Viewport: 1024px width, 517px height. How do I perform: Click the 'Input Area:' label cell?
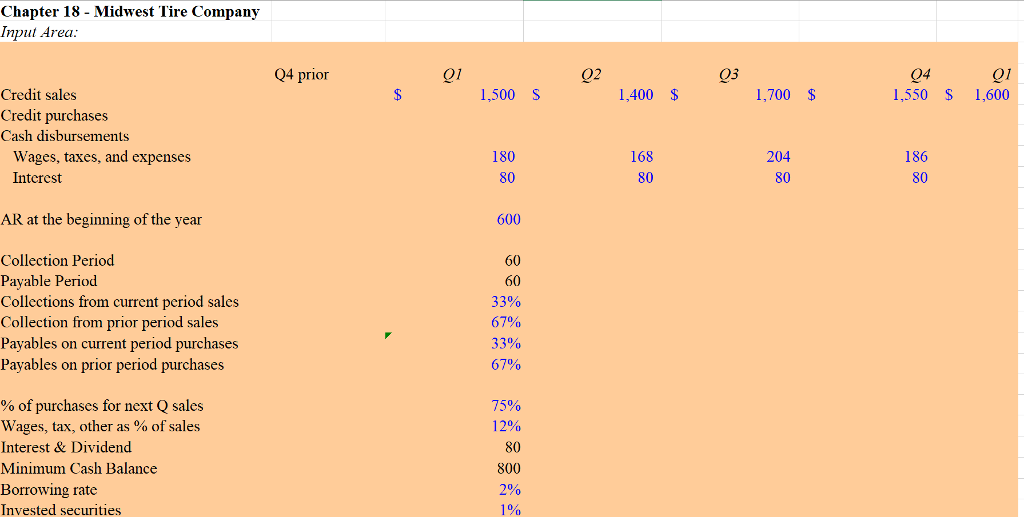(39, 32)
